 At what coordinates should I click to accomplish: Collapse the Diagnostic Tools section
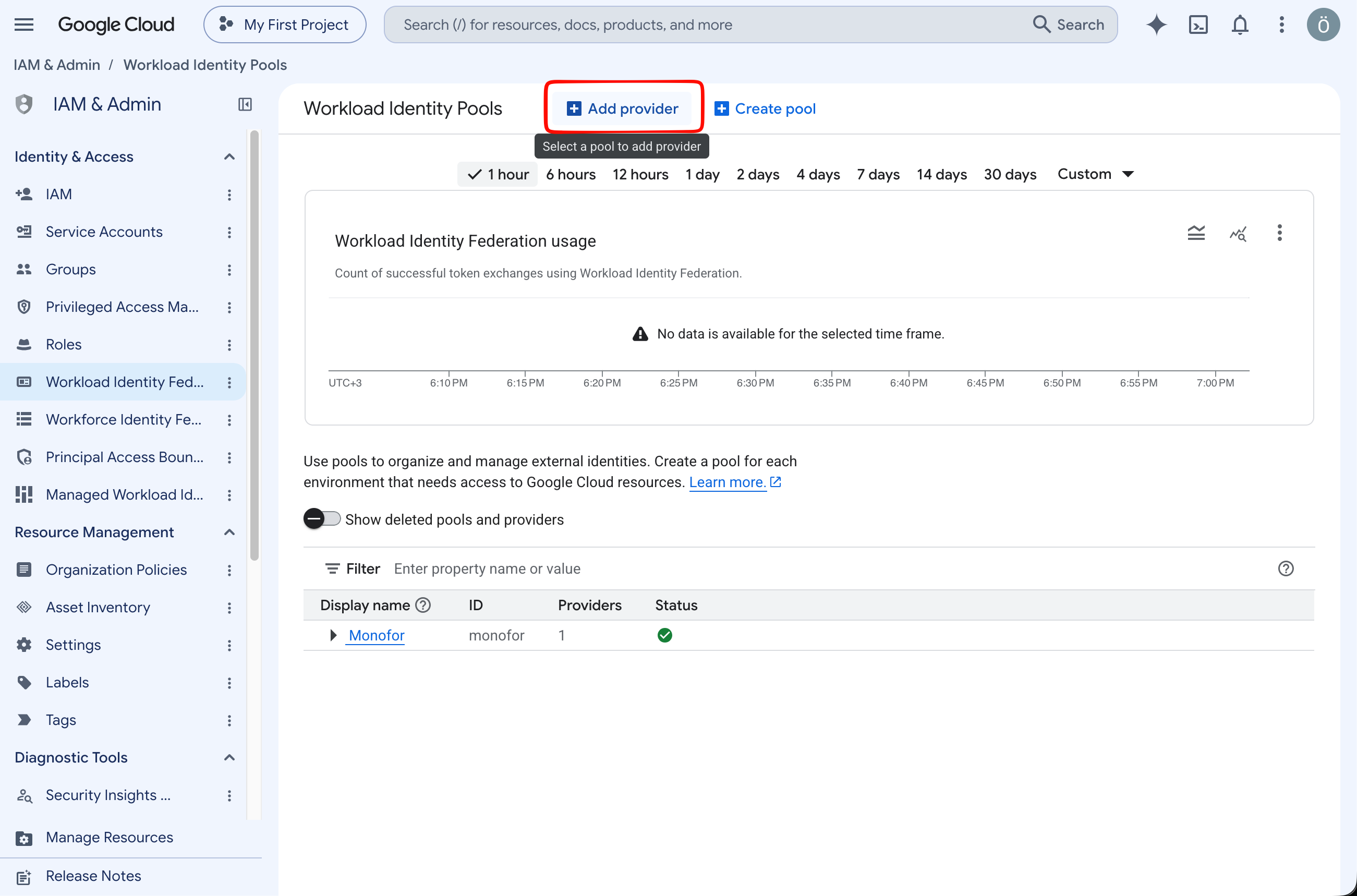229,758
